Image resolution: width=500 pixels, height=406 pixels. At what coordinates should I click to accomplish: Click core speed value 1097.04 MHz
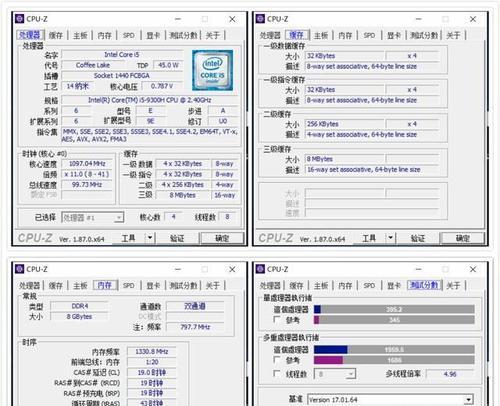click(x=87, y=164)
